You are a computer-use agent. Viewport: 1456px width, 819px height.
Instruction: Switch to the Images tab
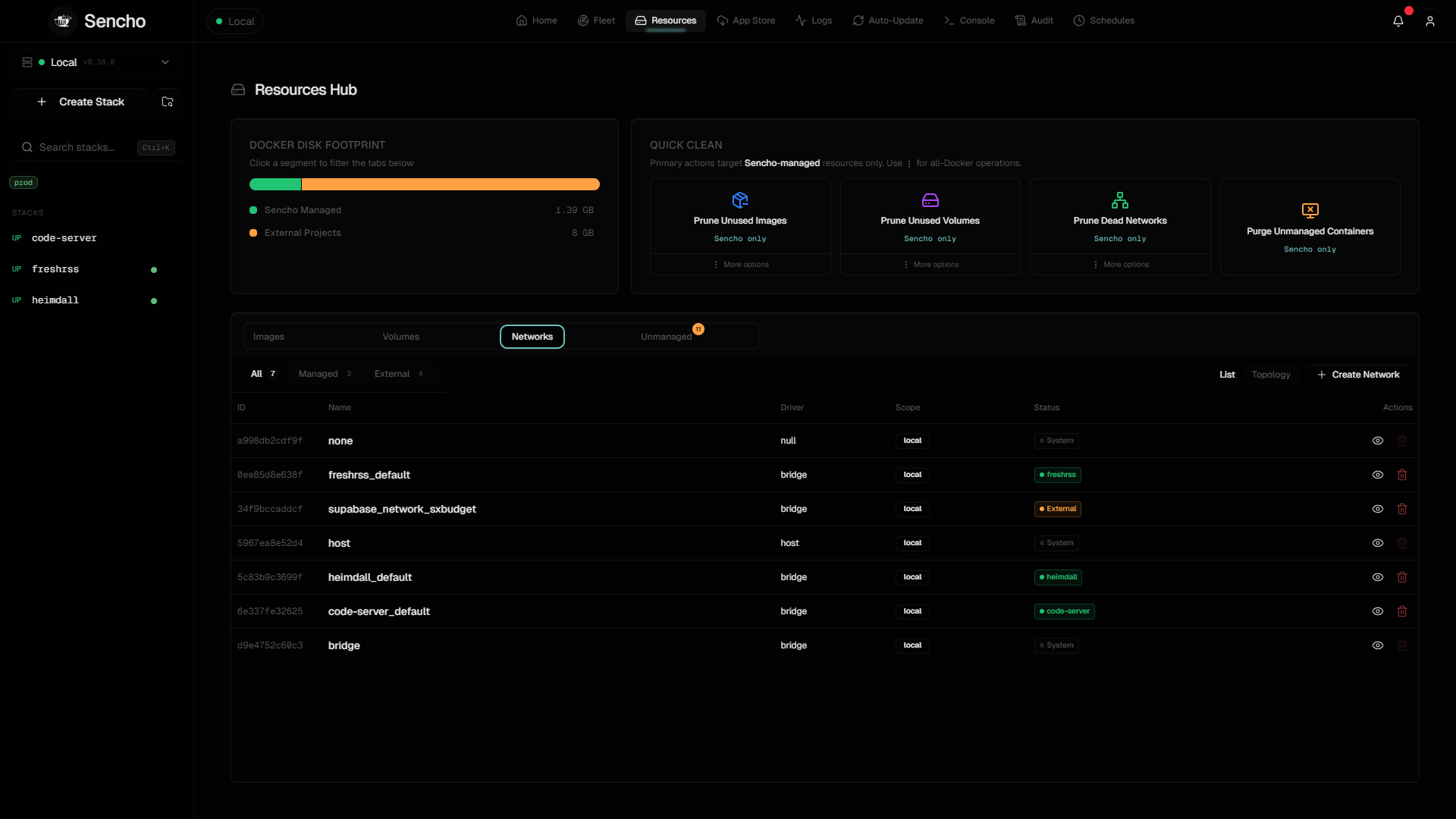click(x=268, y=337)
